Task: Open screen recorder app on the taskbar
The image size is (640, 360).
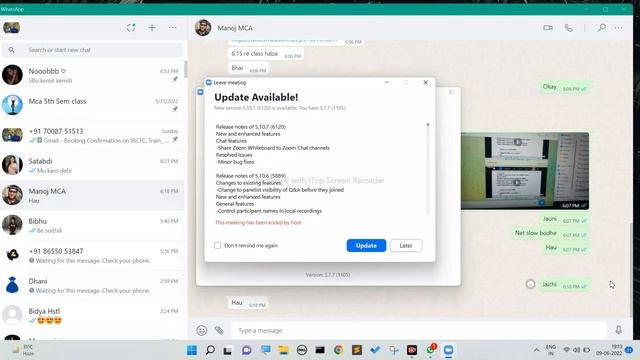Action: (x=412, y=350)
